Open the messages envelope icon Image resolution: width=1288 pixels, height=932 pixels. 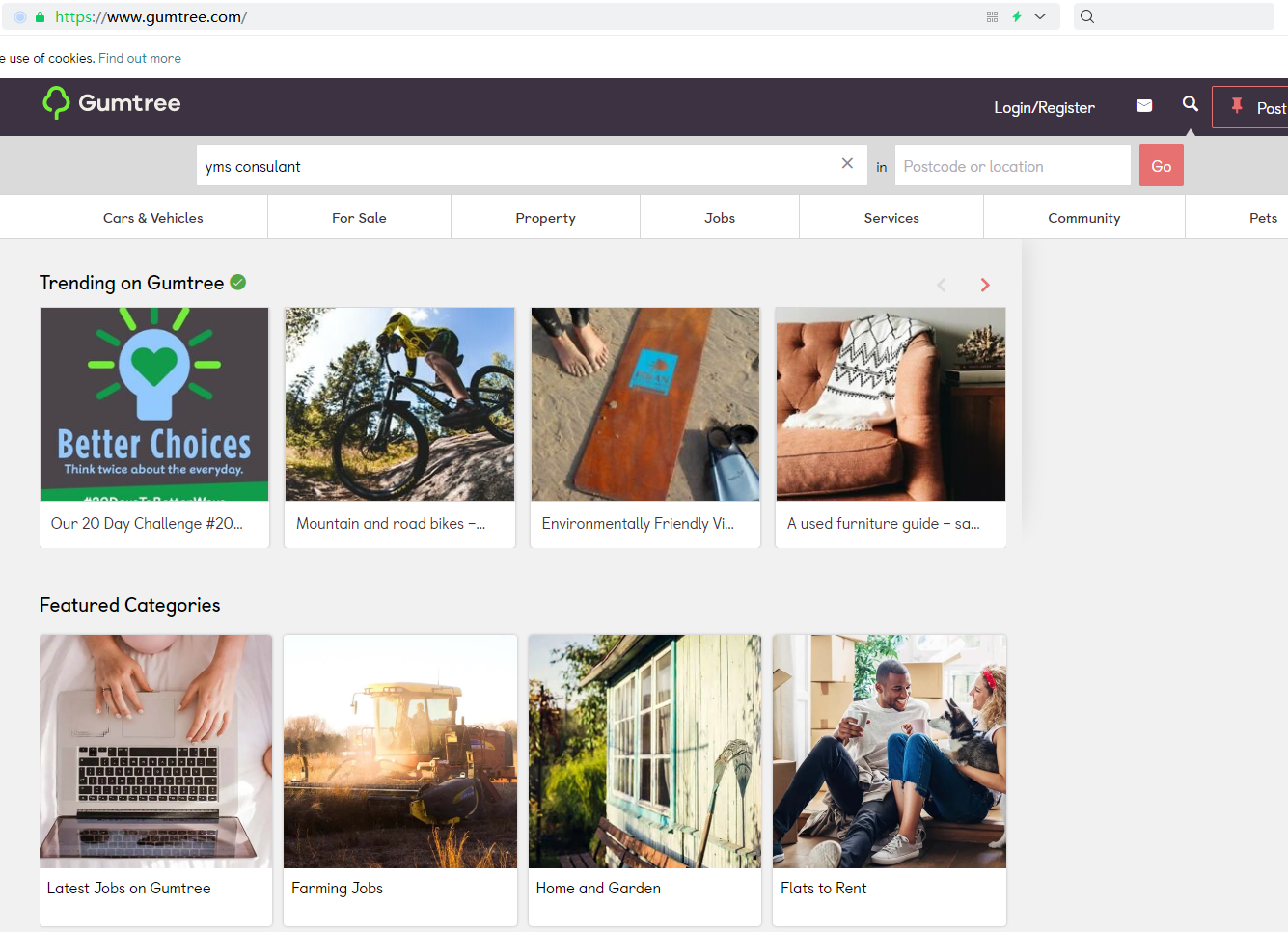tap(1144, 106)
